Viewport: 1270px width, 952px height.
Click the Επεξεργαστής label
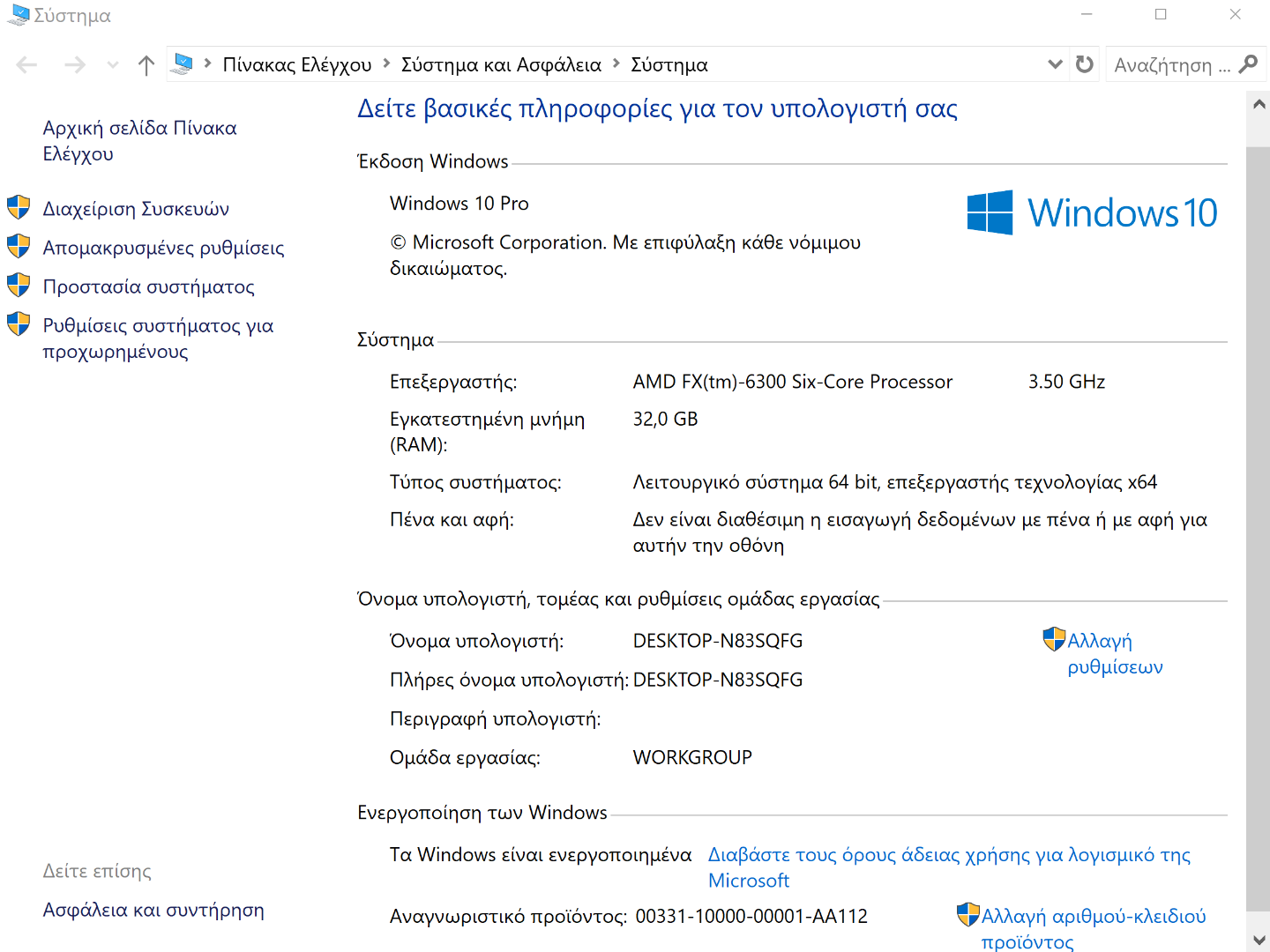[x=453, y=382]
